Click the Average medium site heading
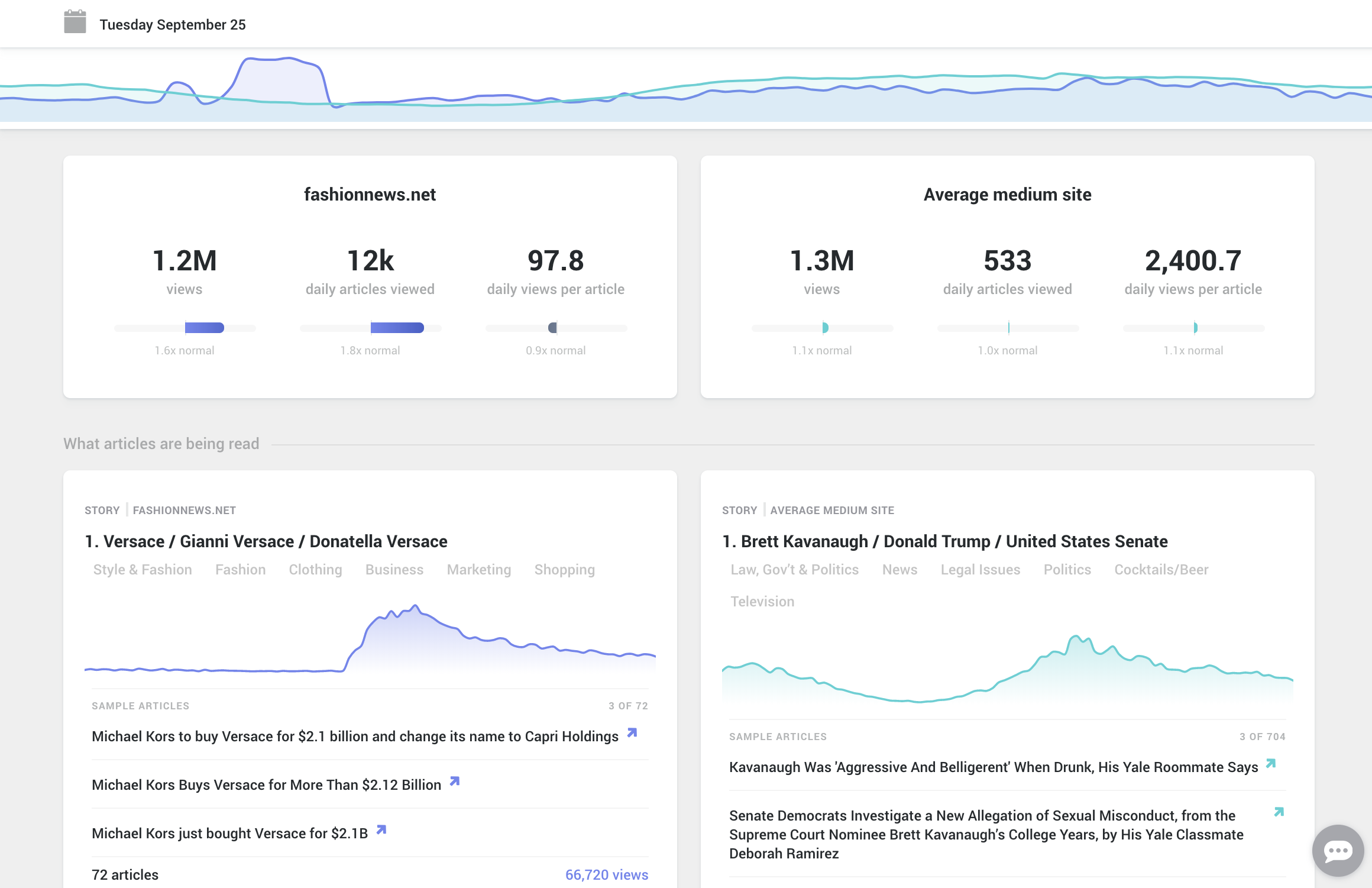 pos(1008,194)
